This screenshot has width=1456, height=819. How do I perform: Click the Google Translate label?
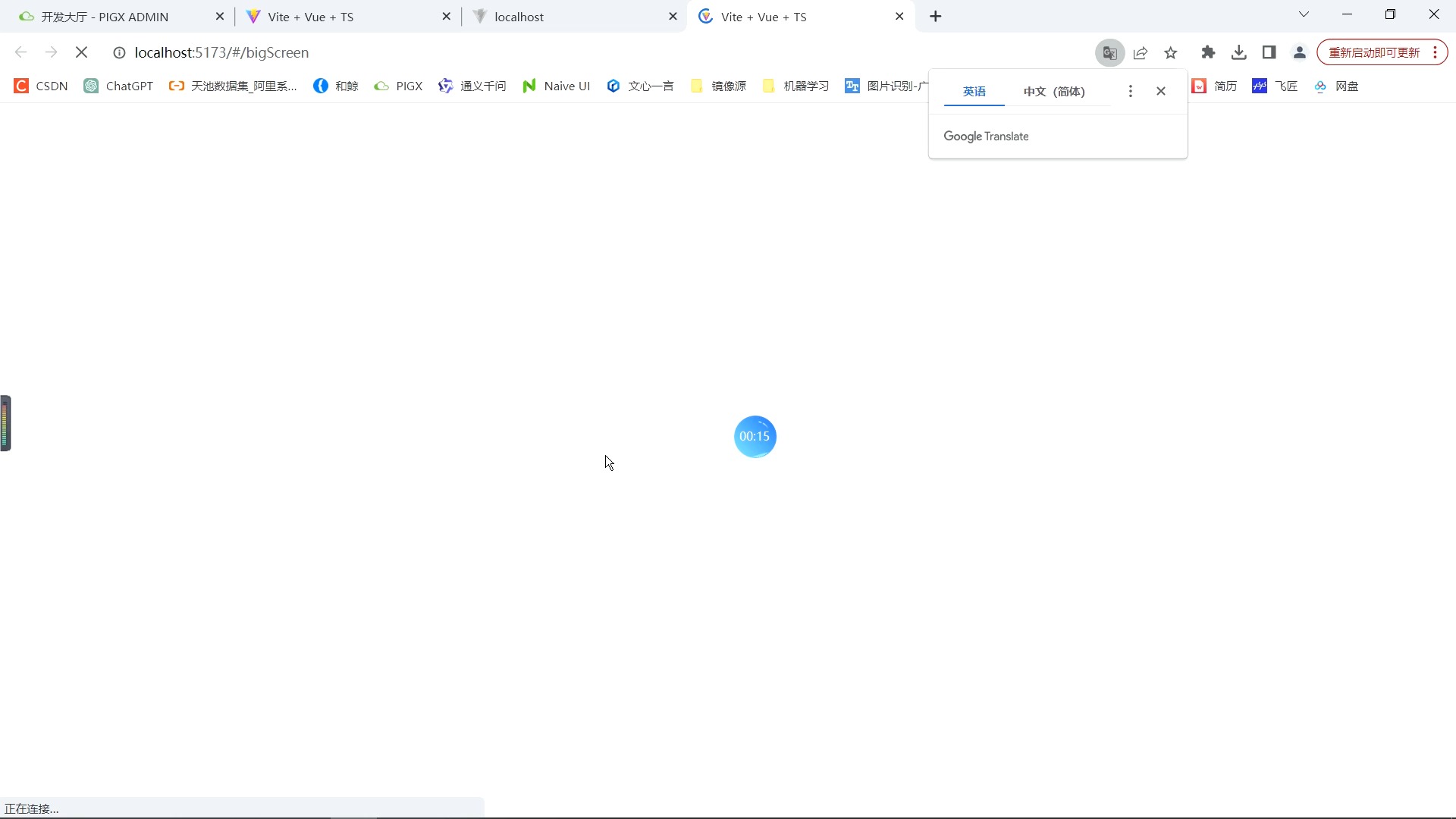[x=986, y=136]
